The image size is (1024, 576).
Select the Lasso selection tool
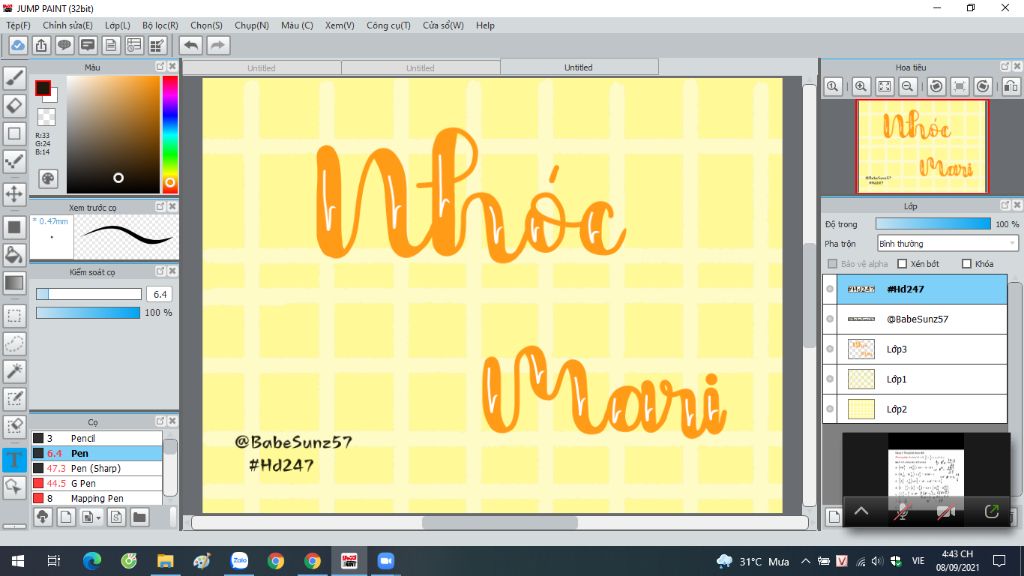pyautogui.click(x=14, y=344)
